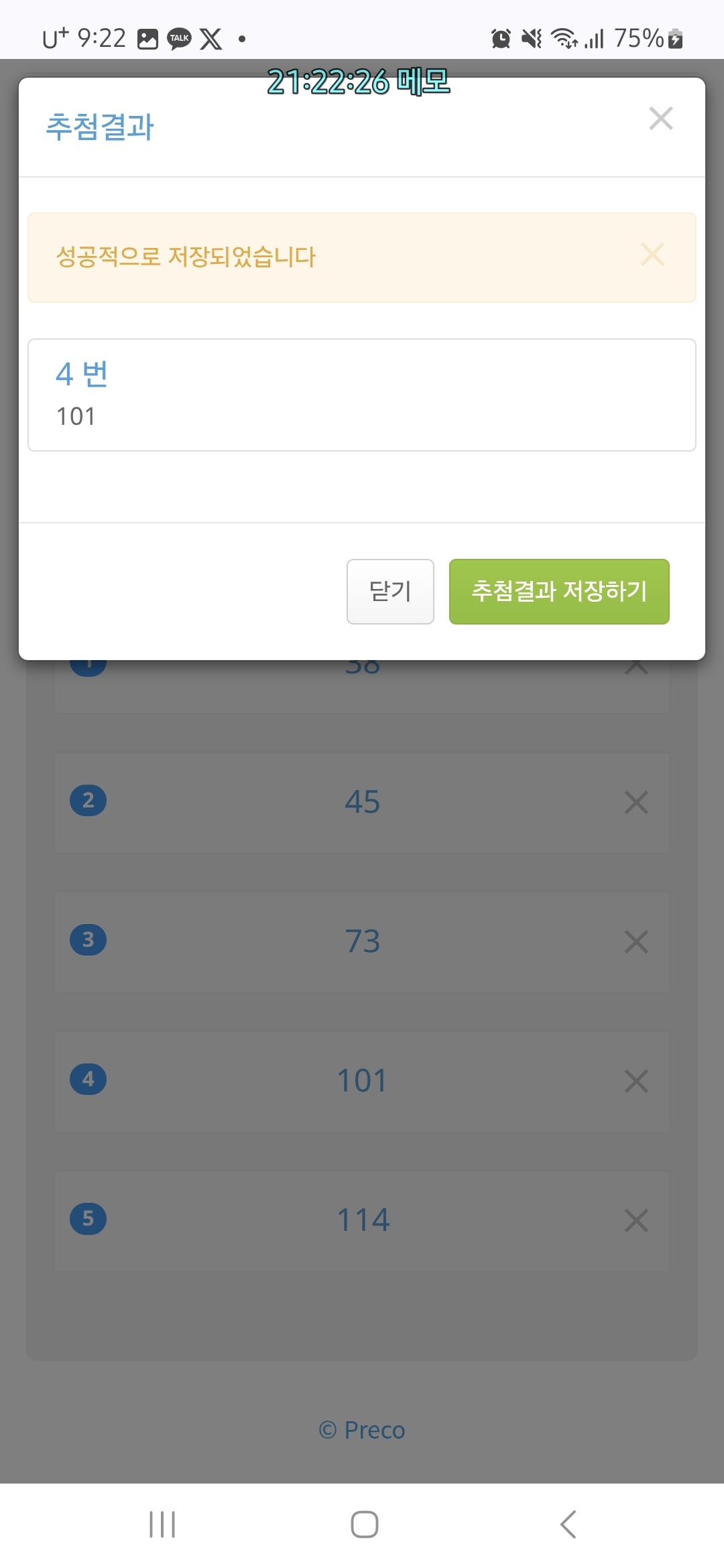
Task: Tap the green 추첨결과 저장하기 button
Action: (x=558, y=592)
